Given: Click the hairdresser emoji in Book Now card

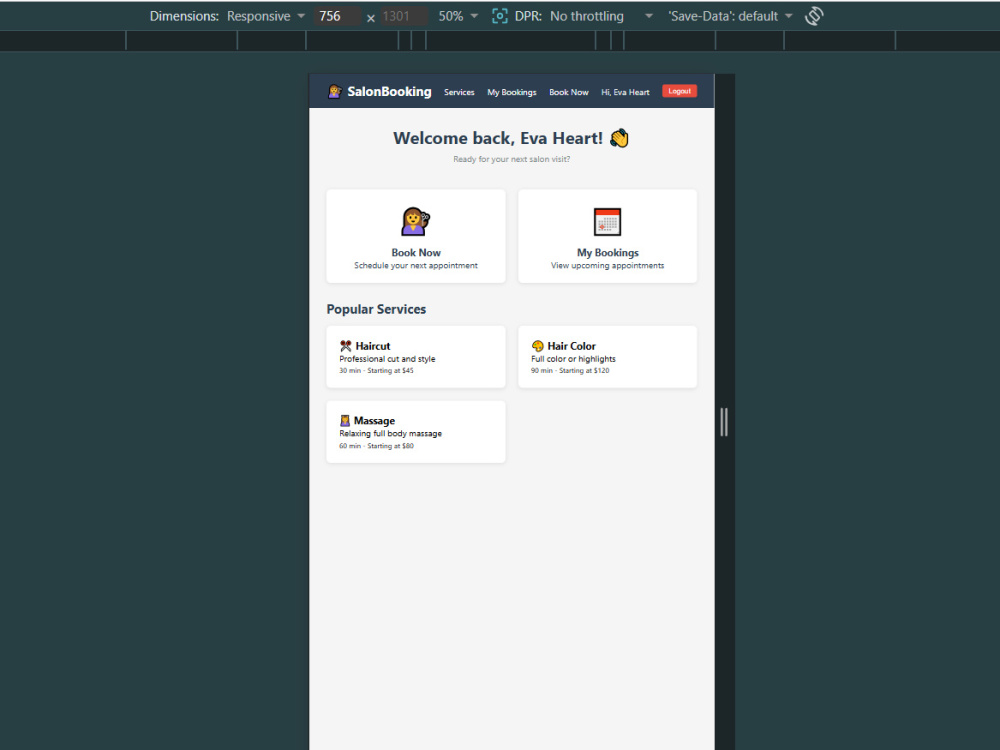Looking at the screenshot, I should pyautogui.click(x=416, y=221).
